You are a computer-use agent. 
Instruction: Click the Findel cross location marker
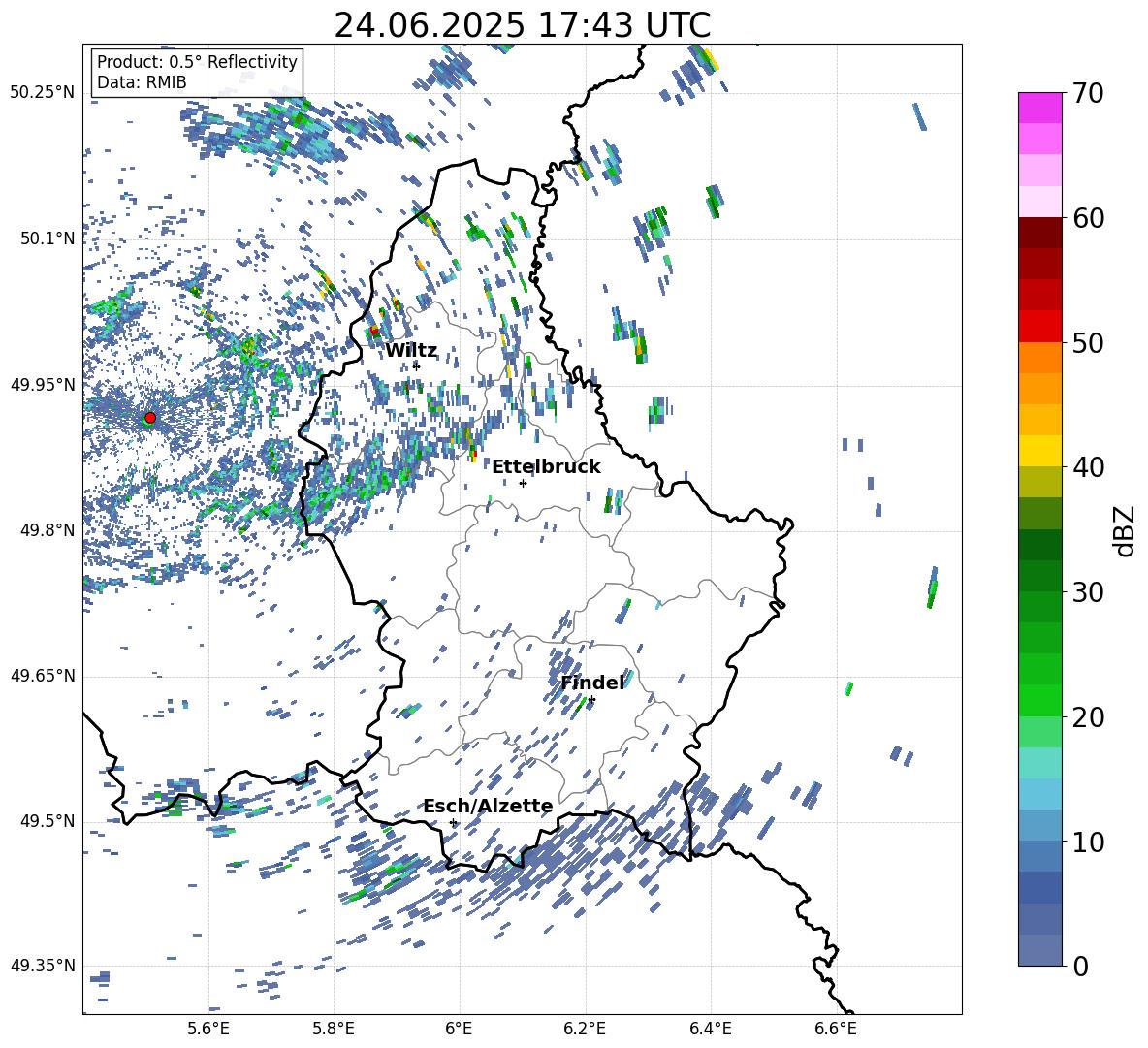click(x=591, y=700)
